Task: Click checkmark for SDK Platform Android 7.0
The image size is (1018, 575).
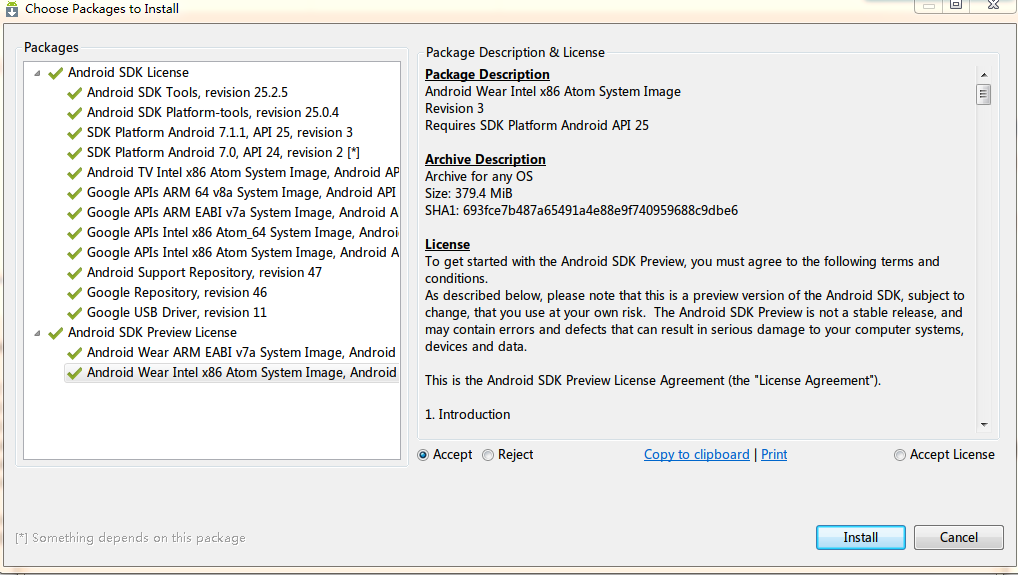Action: pos(75,153)
